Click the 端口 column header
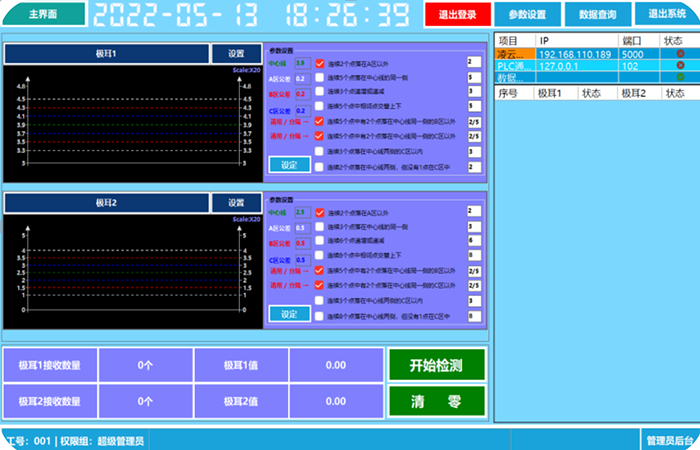 (x=632, y=40)
